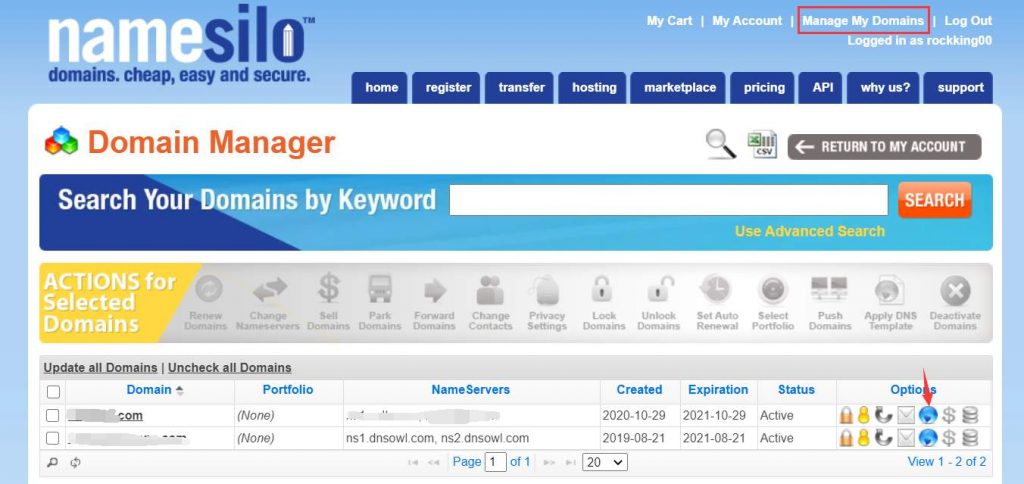Check the select-all checkbox in table header
Viewport: 1024px width, 484px height.
tap(53, 391)
